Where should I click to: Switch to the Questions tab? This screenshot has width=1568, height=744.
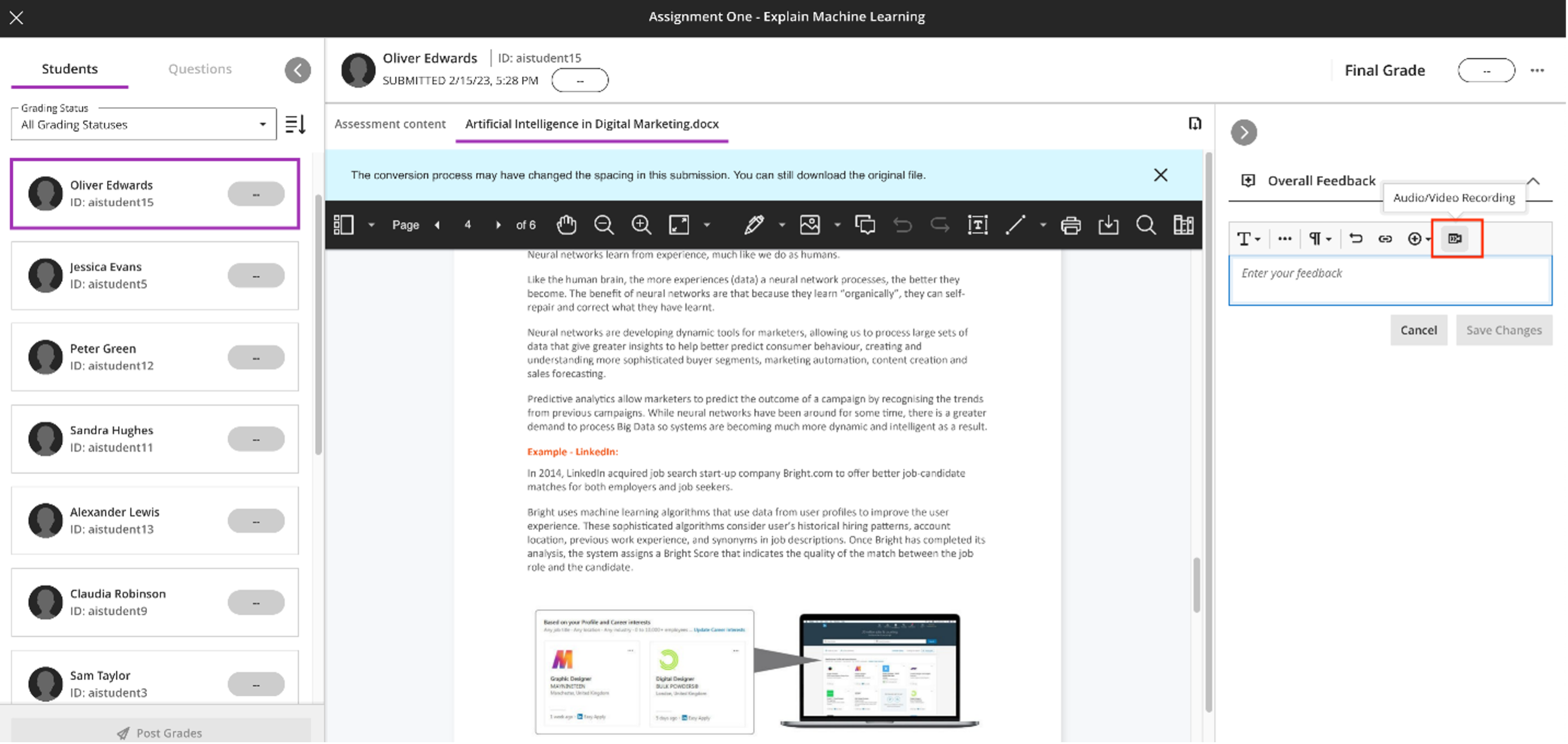pos(199,68)
